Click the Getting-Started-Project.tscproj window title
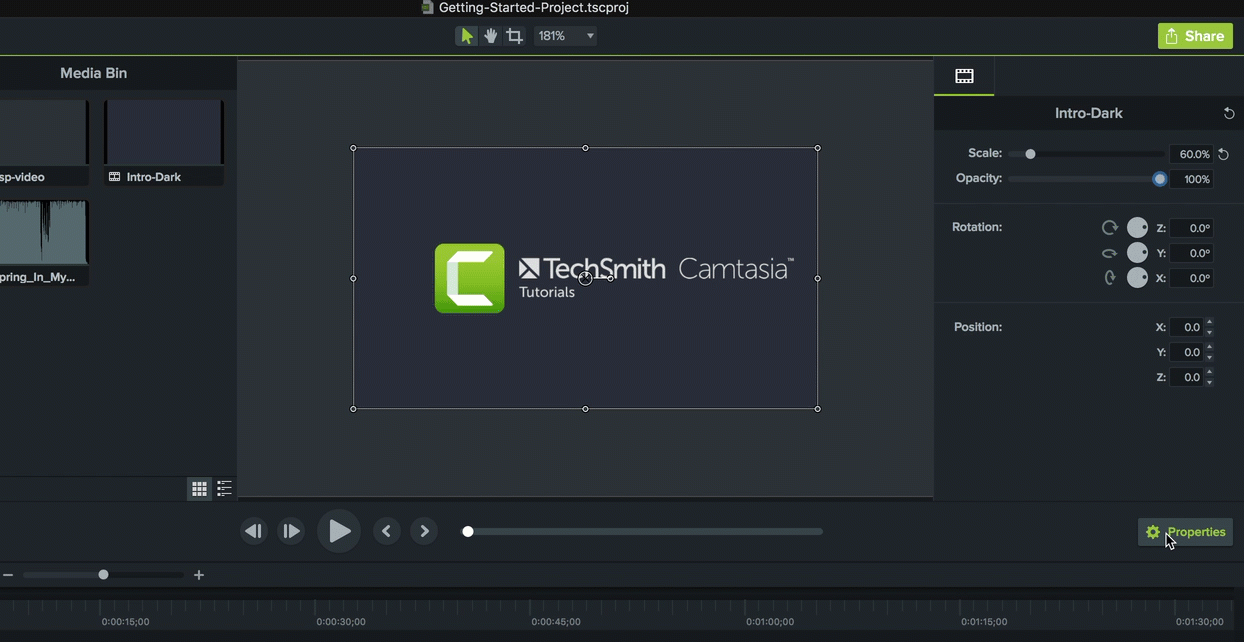The height and width of the screenshot is (642, 1244). coord(534,7)
